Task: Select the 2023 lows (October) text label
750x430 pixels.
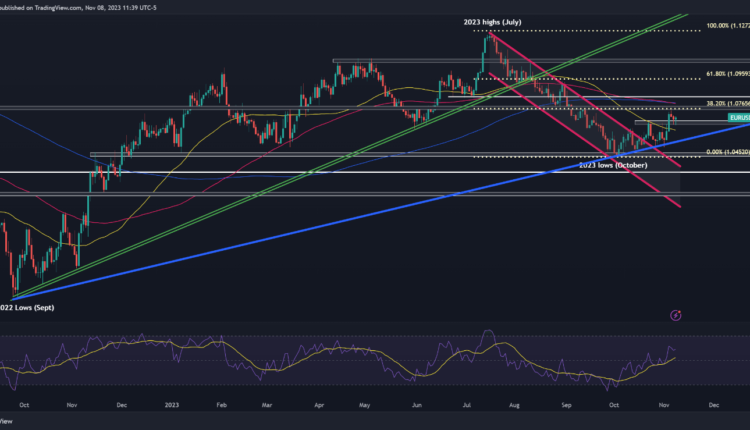Action: pyautogui.click(x=614, y=164)
